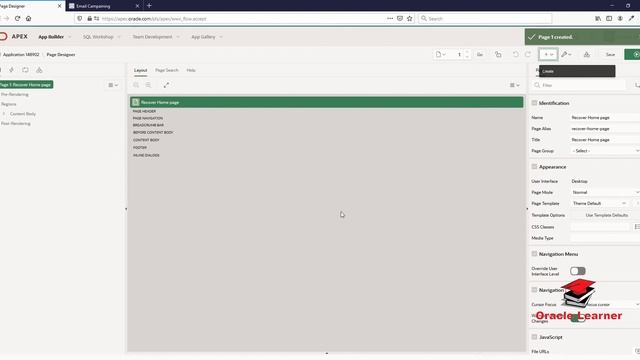Click the Oracle APEX logo

tap(14, 37)
